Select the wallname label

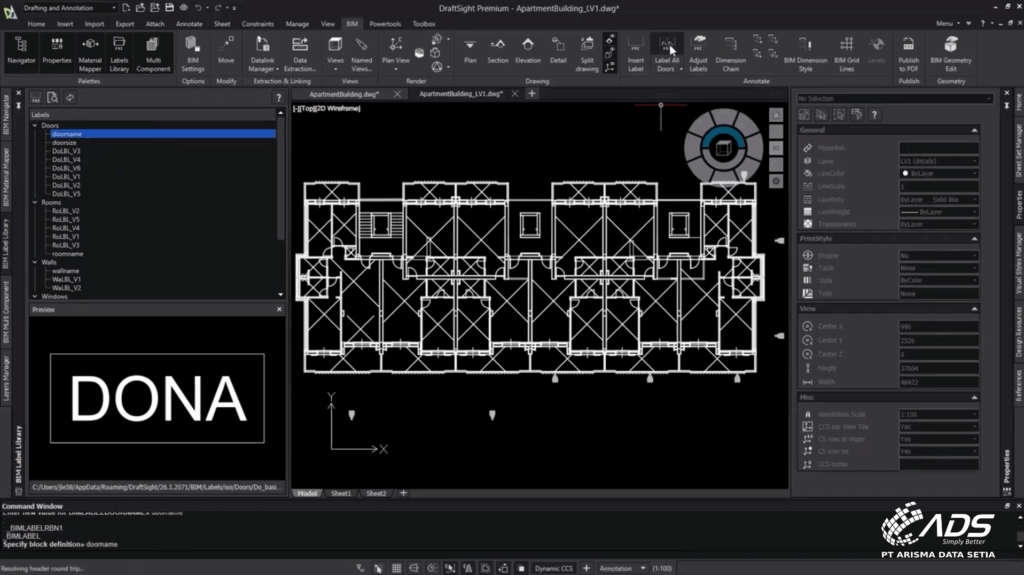65,271
